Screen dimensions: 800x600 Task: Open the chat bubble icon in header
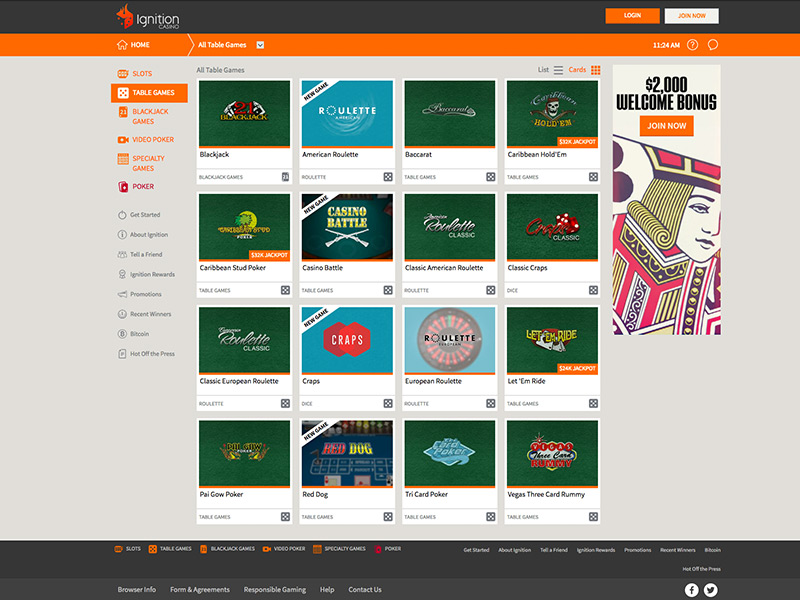(713, 45)
